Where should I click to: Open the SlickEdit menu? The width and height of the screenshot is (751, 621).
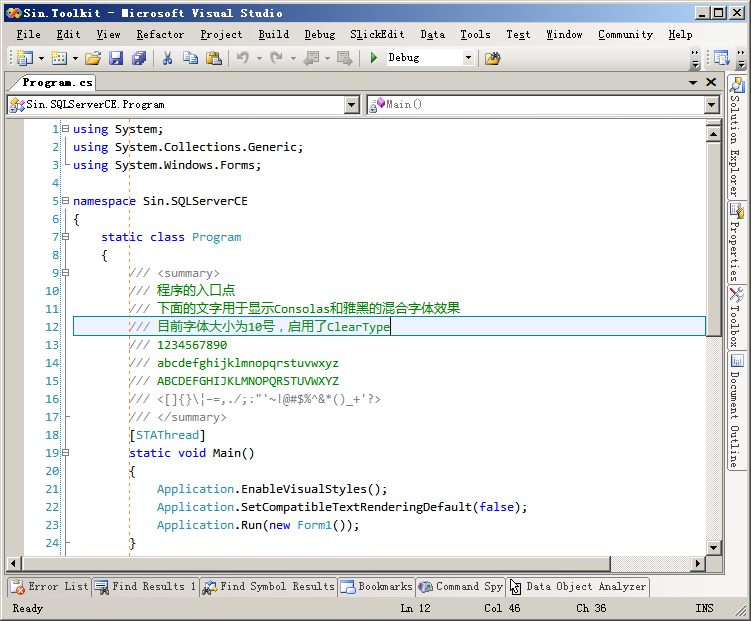tap(377, 34)
